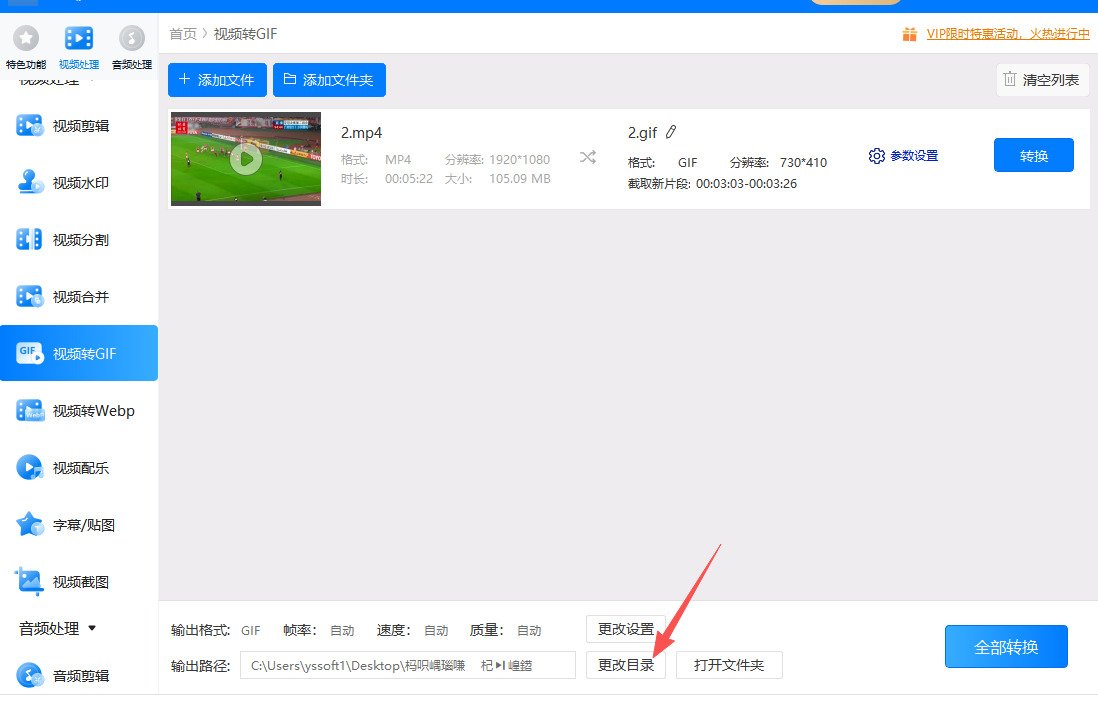Viewport: 1098px width, 701px height.
Task: Click the 转换 button for 2.mp4
Action: click(1034, 155)
